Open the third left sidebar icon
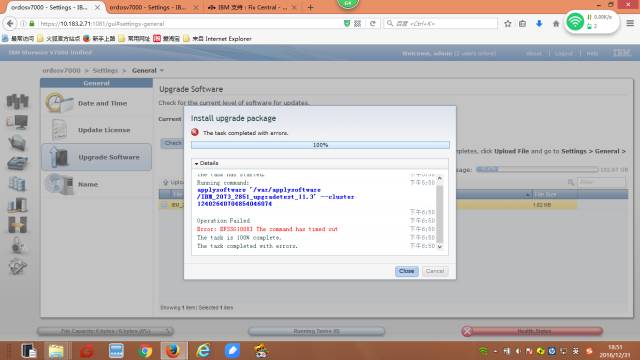Image resolution: width=640 pixels, height=360 pixels. coord(18,142)
